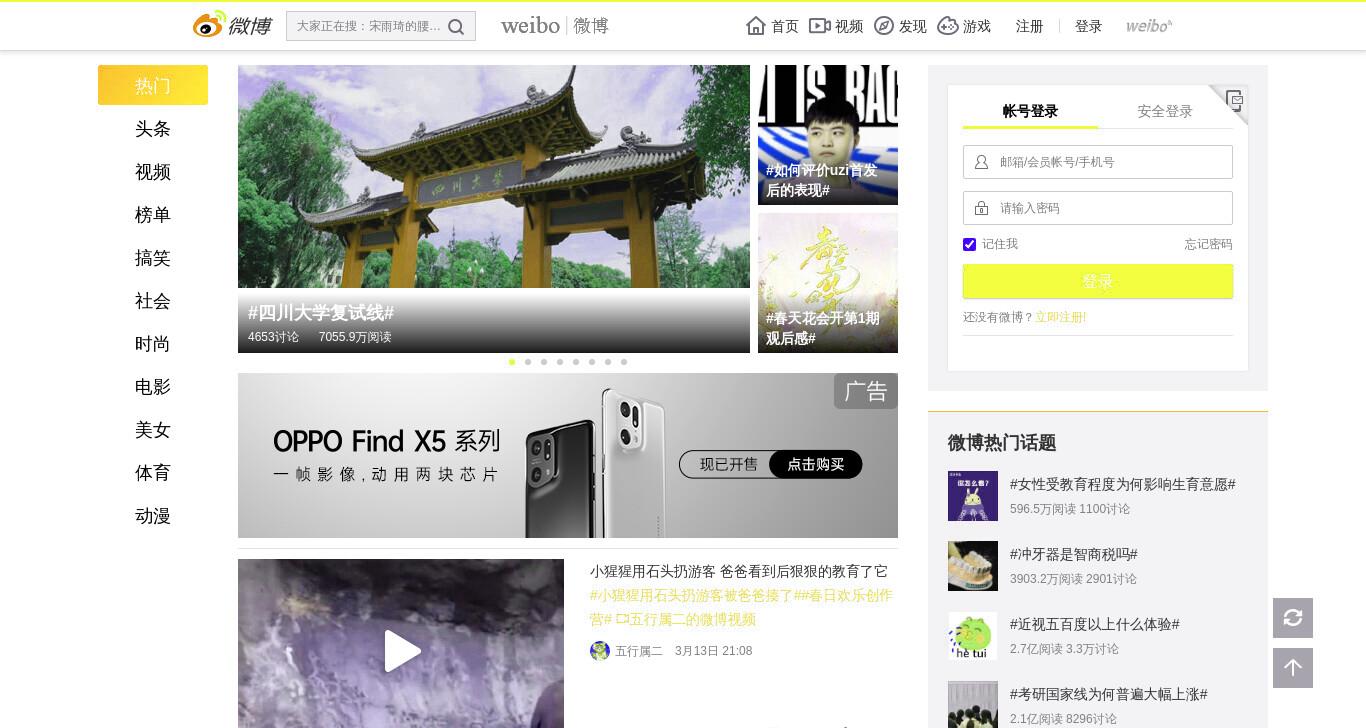Select 热门 category
Viewport: 1366px width, 728px height.
[153, 85]
